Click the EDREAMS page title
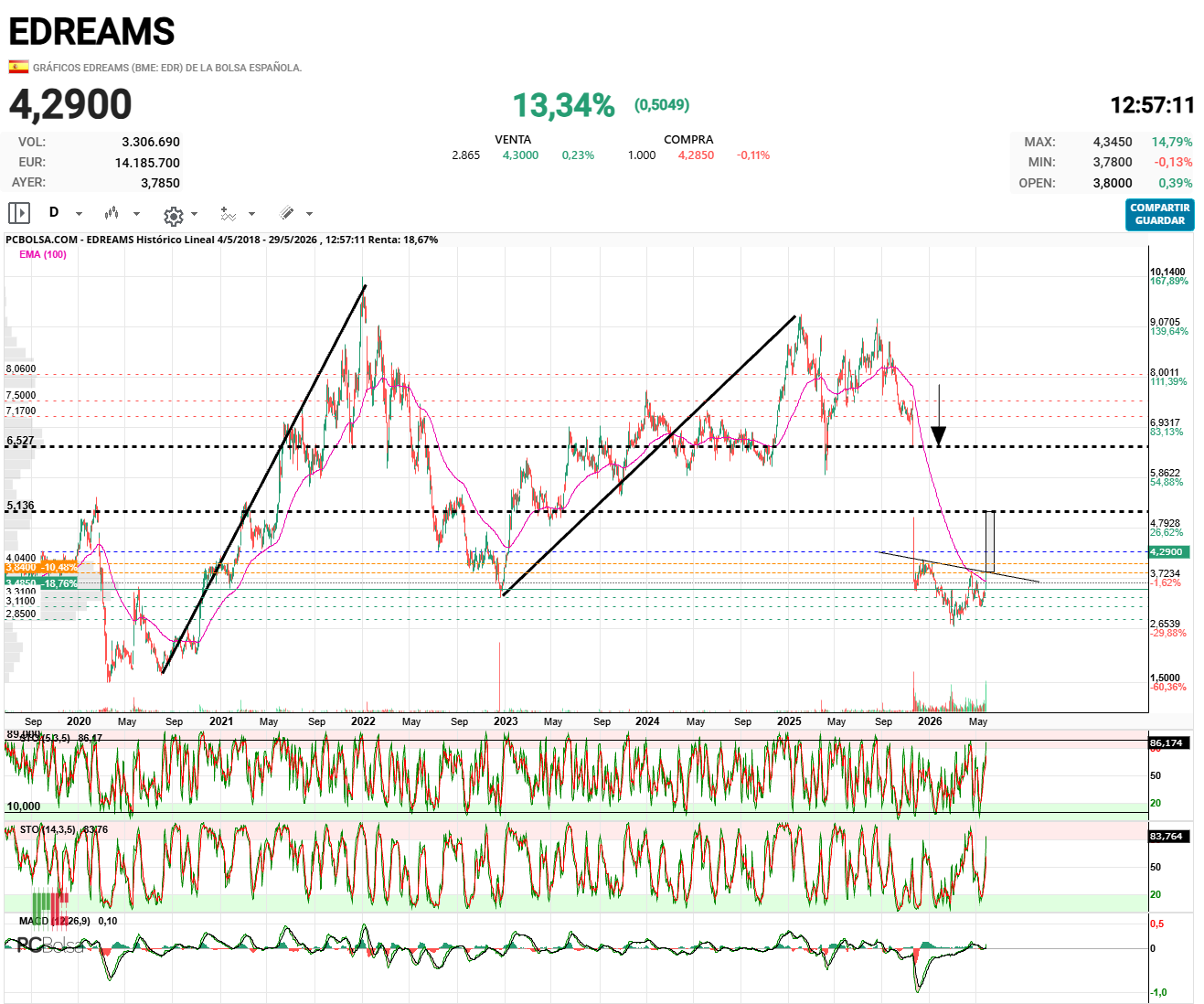 click(91, 32)
